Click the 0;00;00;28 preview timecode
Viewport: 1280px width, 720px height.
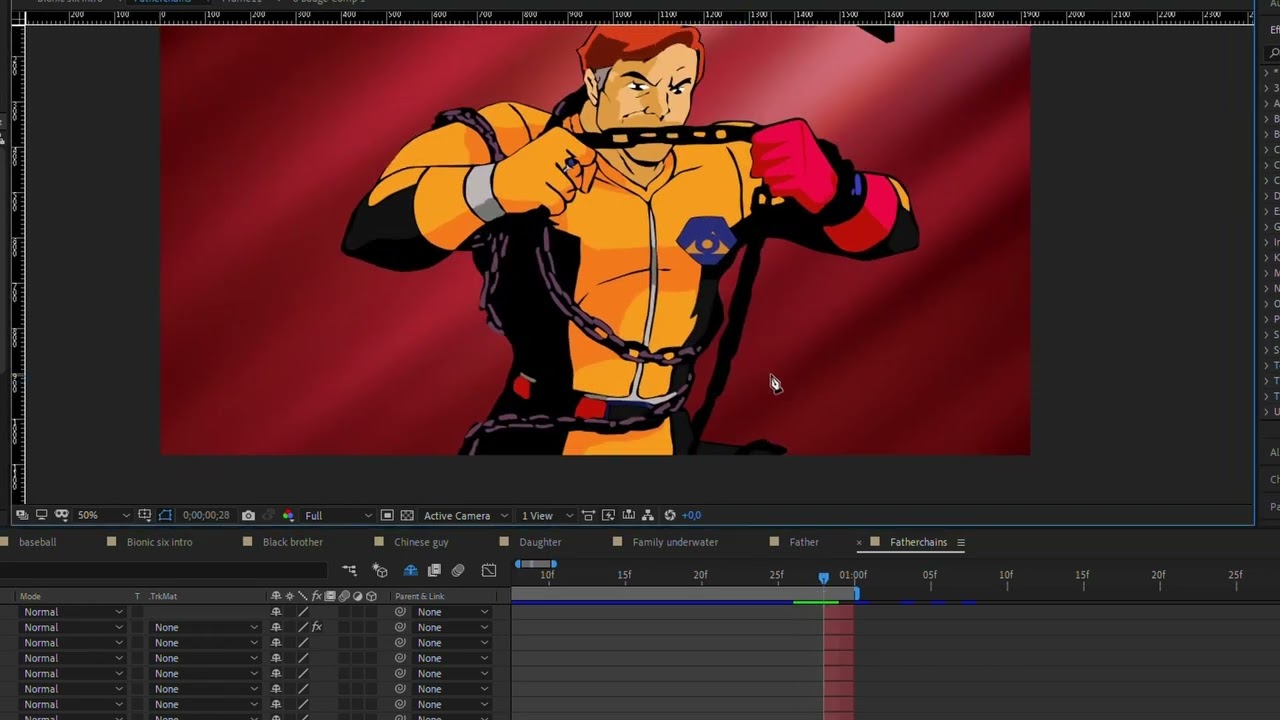[x=206, y=515]
